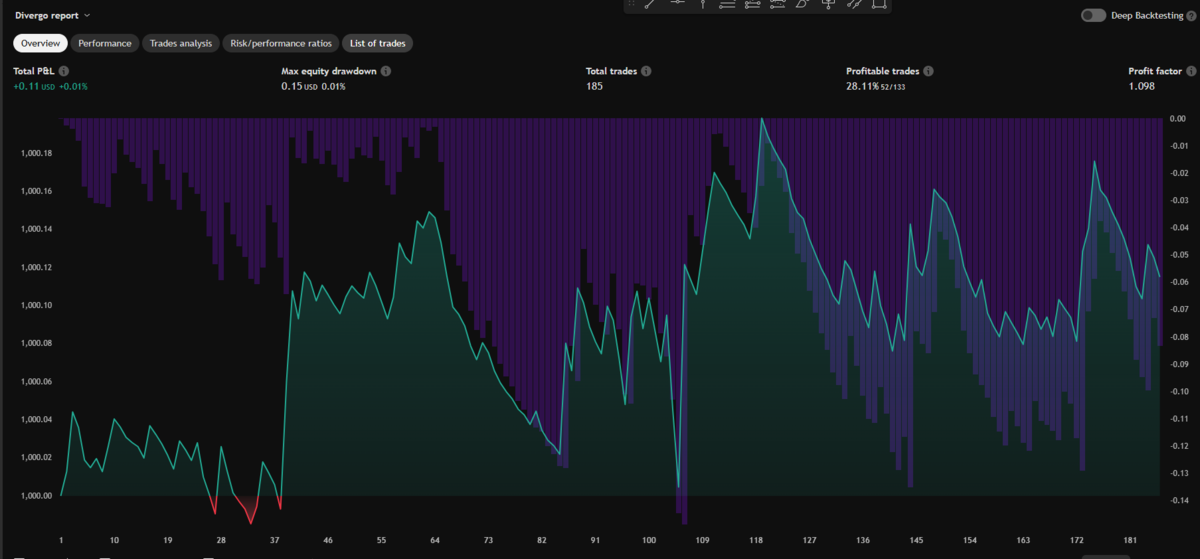The height and width of the screenshot is (559, 1200).
Task: Click the 1,000.10 equity axis label
Action: coord(36,305)
